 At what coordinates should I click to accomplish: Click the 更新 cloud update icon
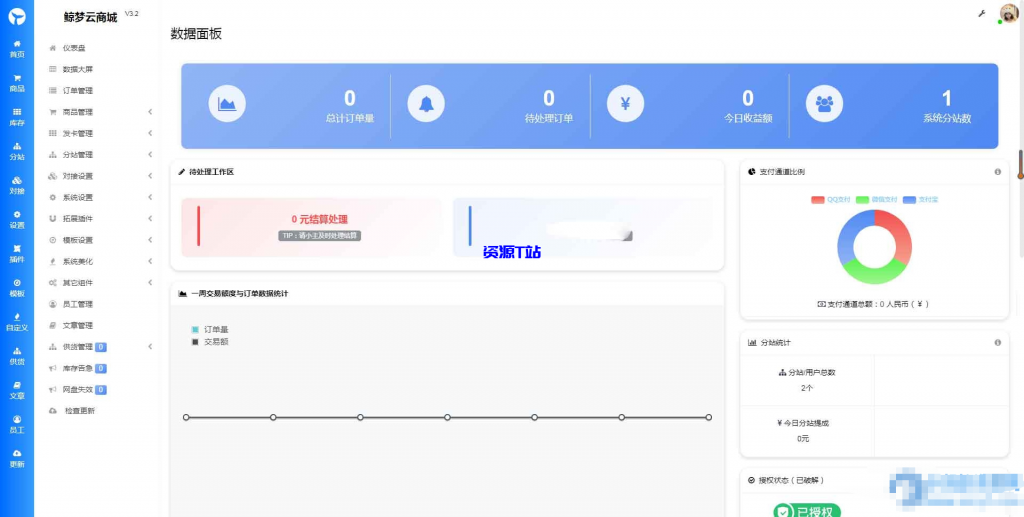[x=17, y=458]
